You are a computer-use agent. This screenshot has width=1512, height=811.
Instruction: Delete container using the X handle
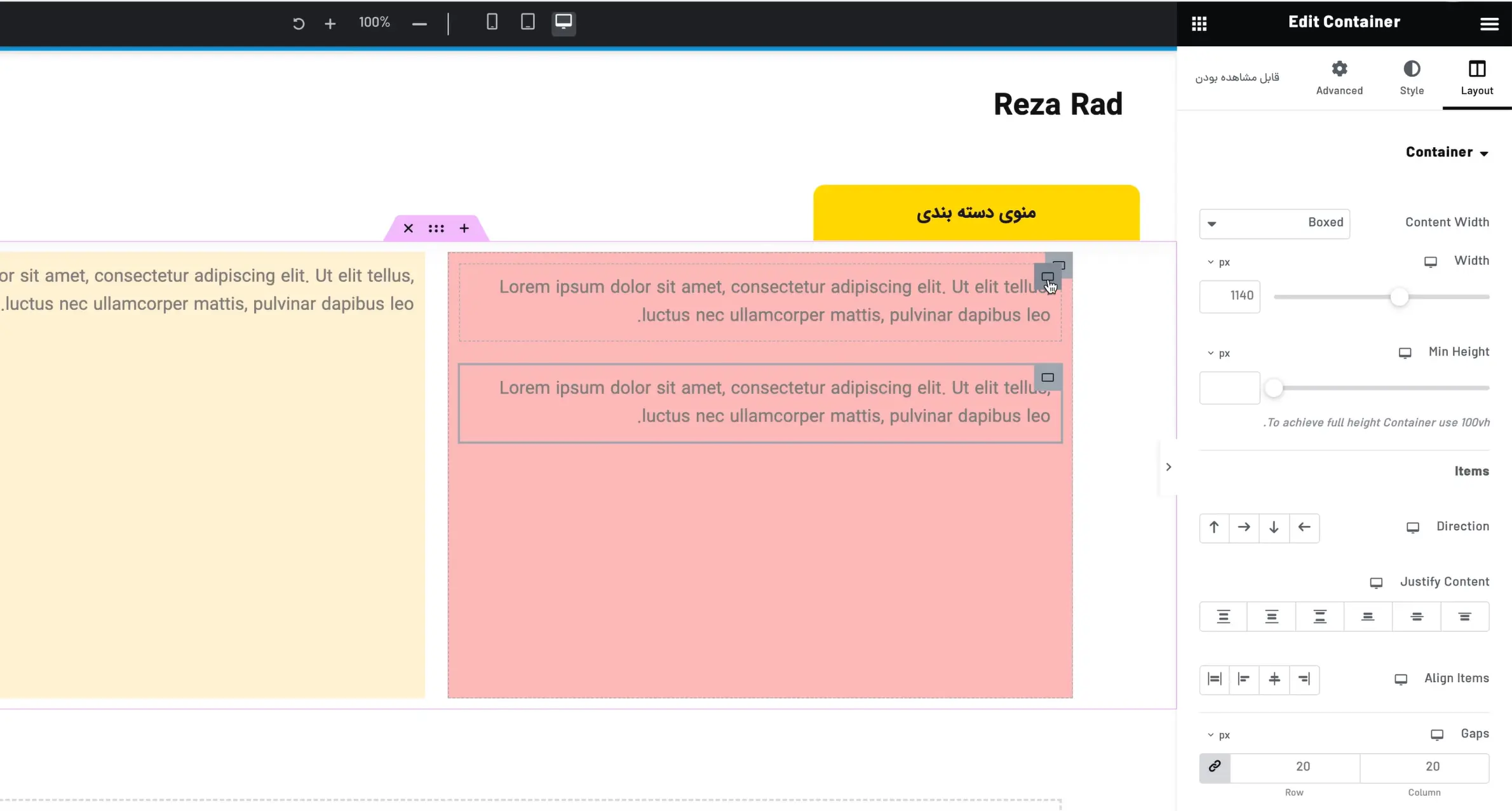[408, 229]
